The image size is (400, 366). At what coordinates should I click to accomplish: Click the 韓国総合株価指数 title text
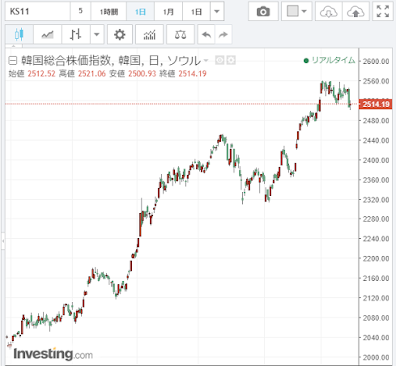point(66,61)
